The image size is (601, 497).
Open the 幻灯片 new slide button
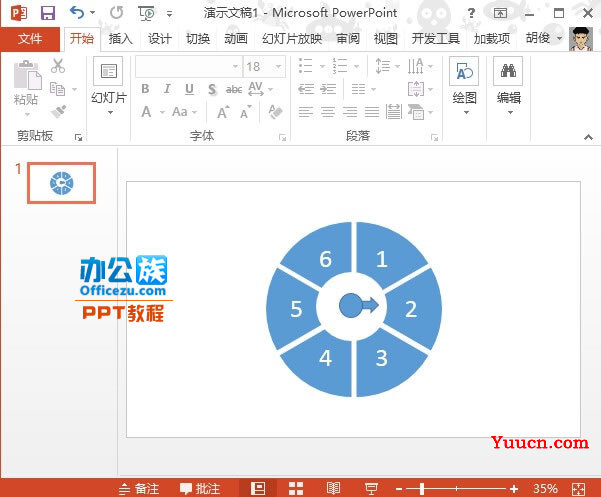tap(109, 87)
